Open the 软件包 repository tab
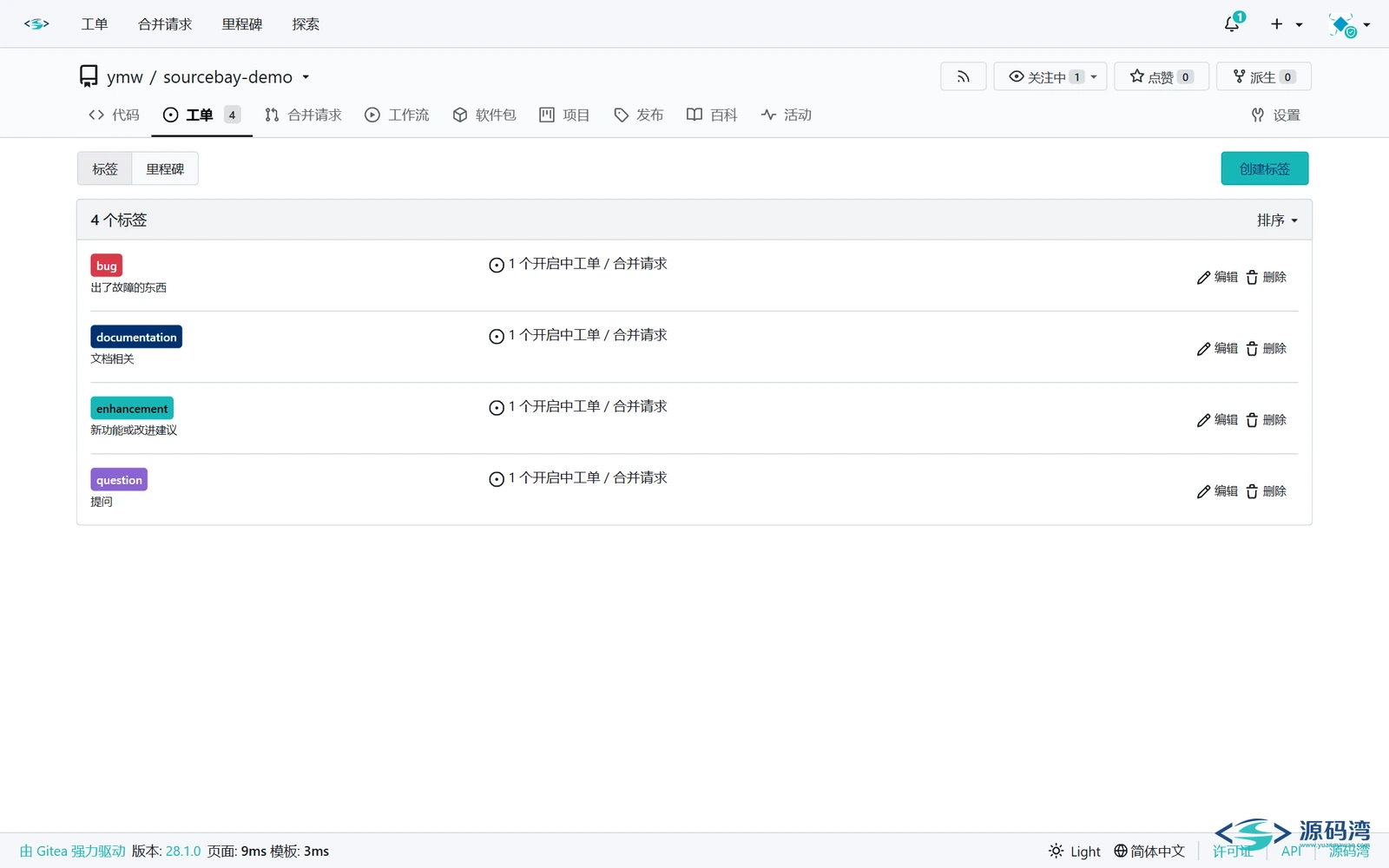The image size is (1389, 868). click(x=484, y=115)
